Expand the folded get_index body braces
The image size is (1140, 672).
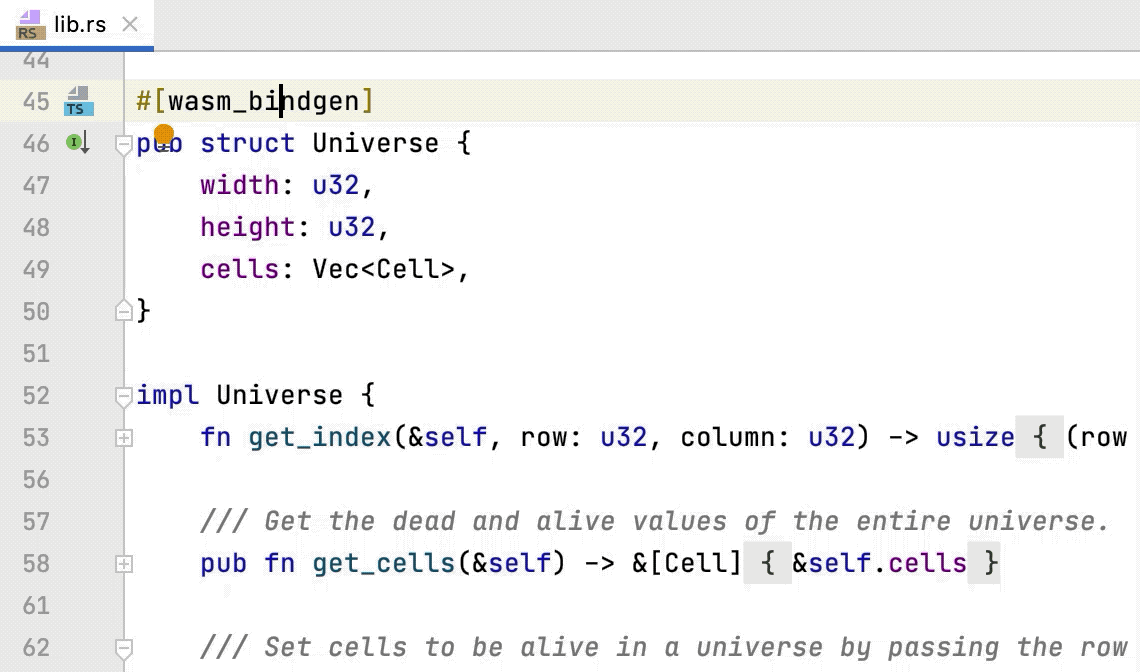click(x=1040, y=437)
